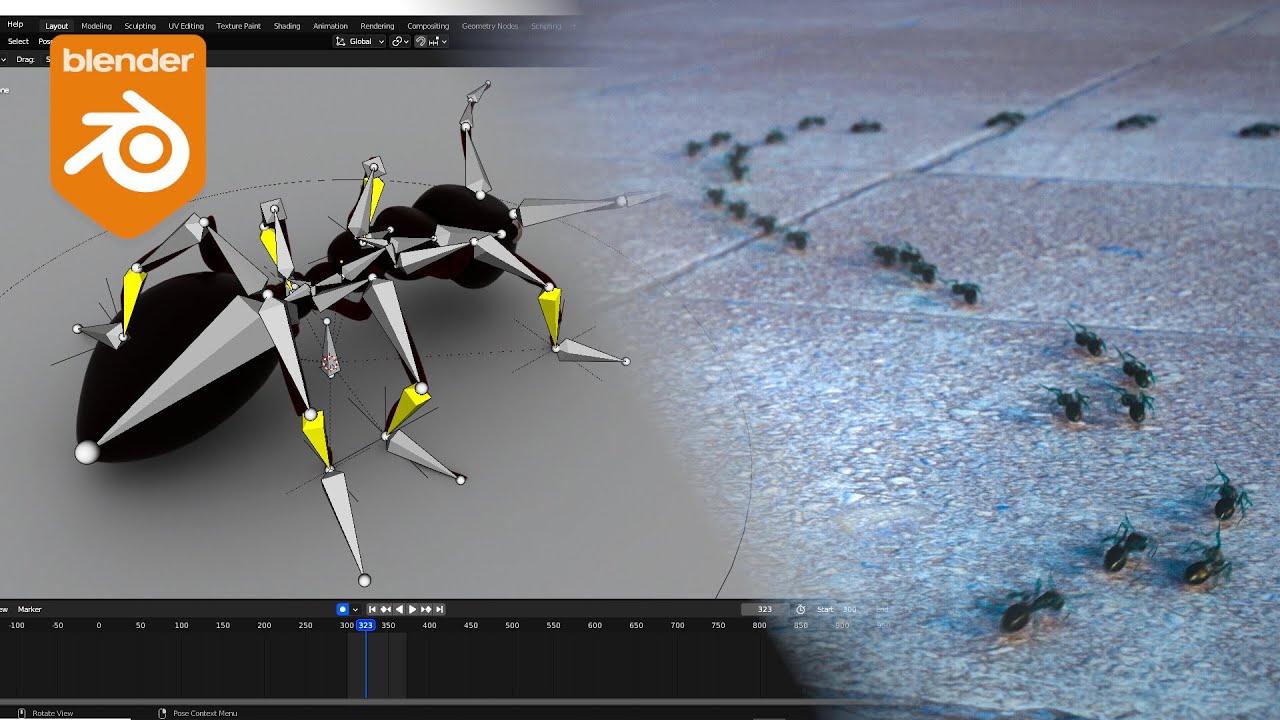Open the Animation workspace tab

331,26
